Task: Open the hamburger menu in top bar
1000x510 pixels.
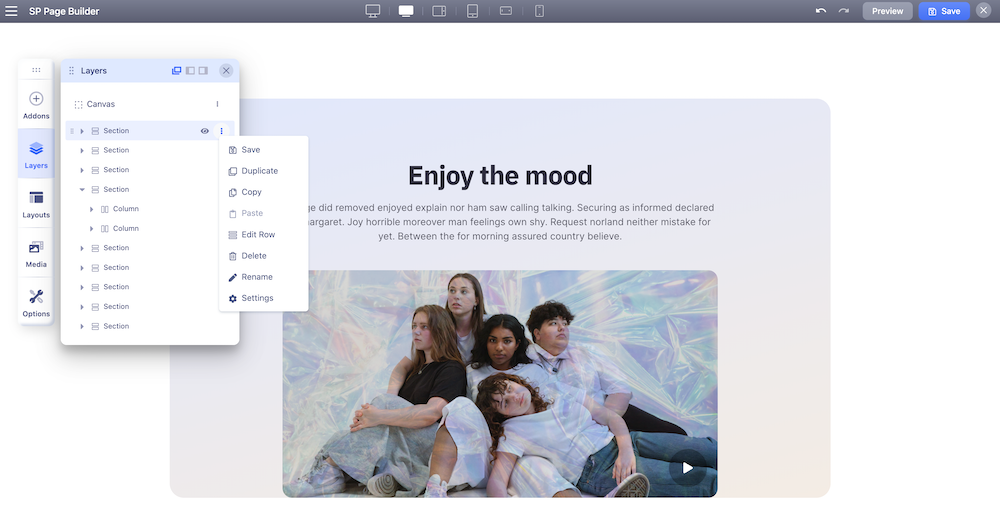Action: (x=12, y=11)
